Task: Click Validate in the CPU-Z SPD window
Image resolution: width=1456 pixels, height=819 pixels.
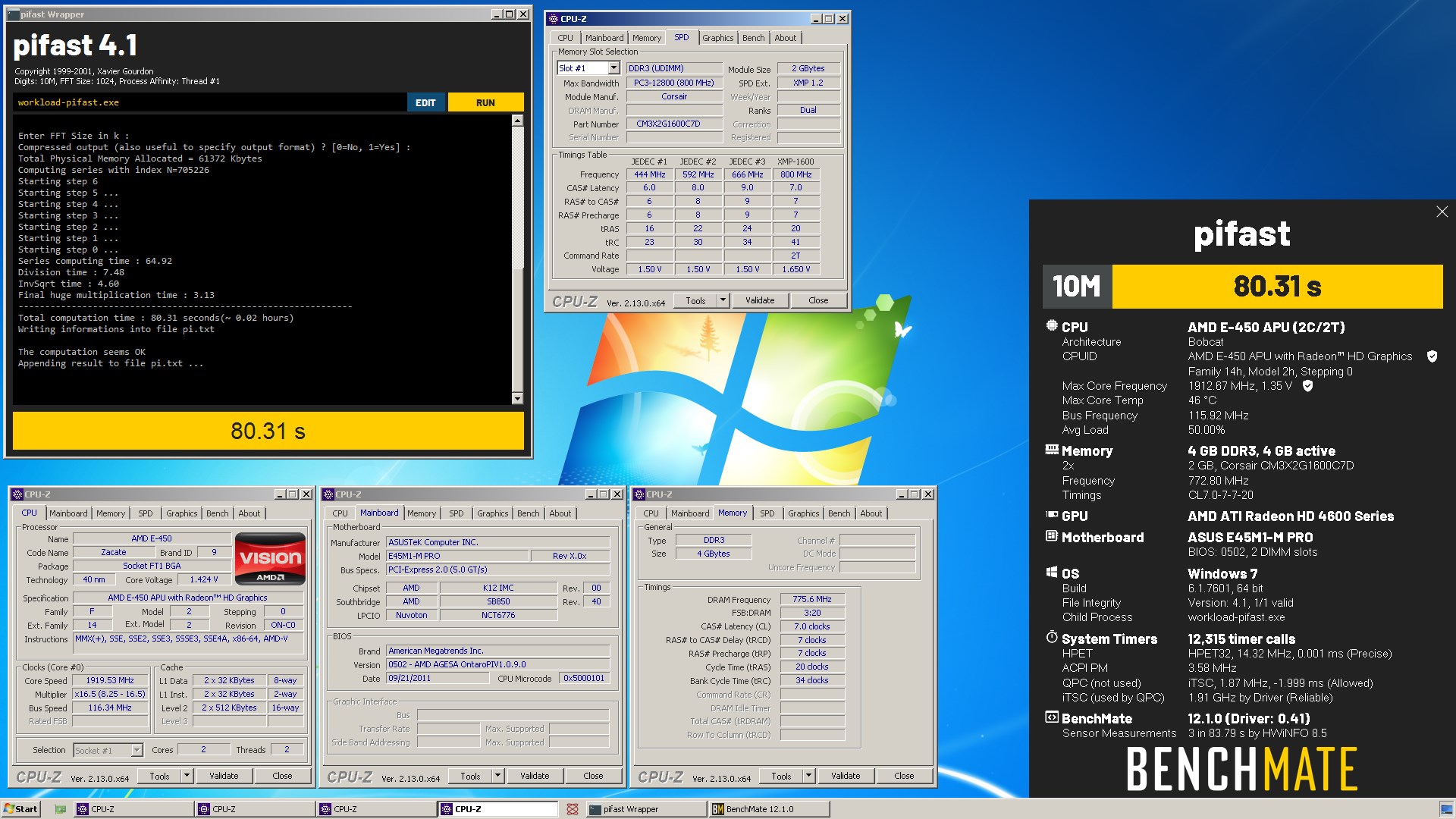Action: pos(760,300)
